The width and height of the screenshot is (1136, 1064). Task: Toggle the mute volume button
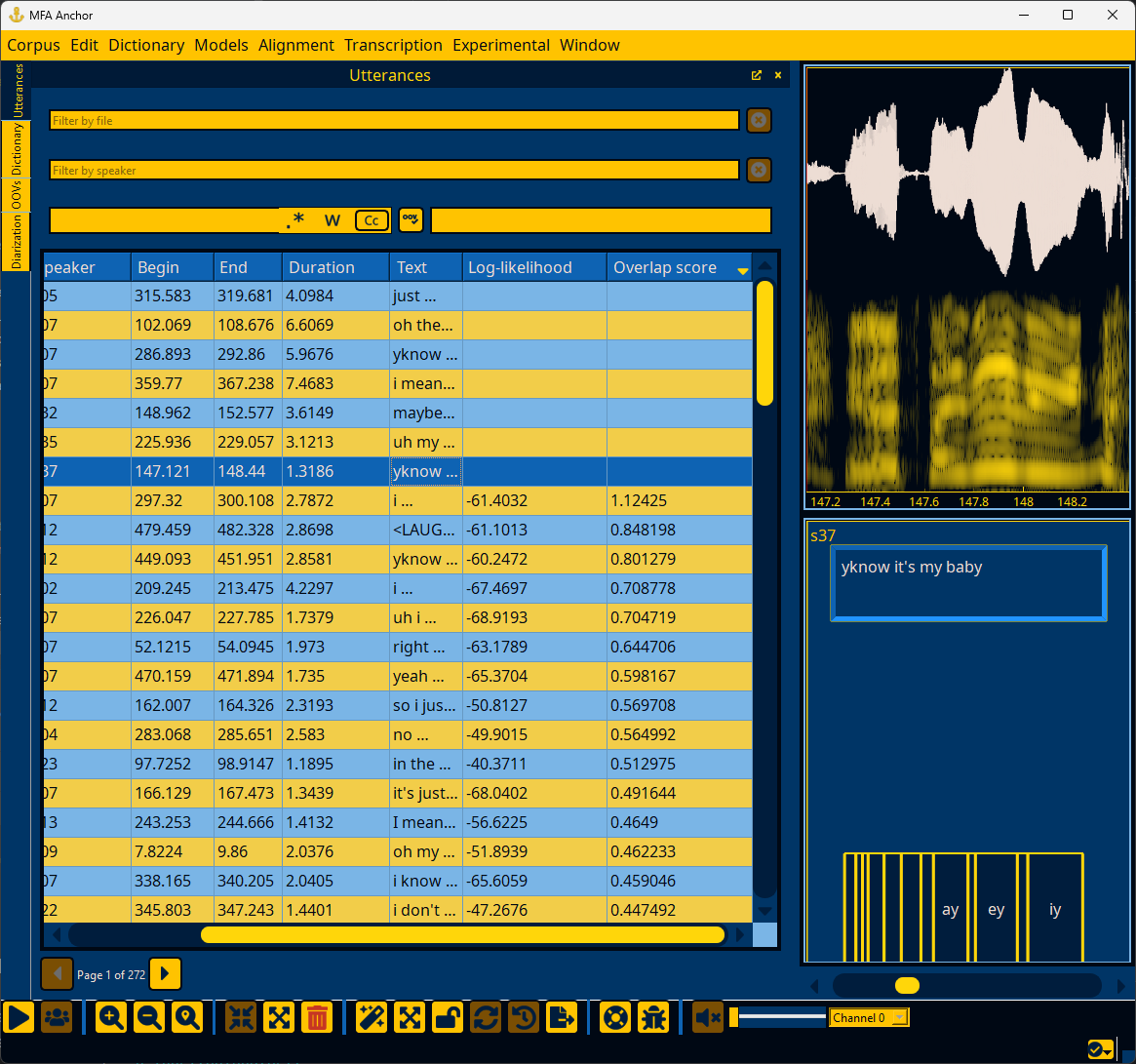point(708,1018)
